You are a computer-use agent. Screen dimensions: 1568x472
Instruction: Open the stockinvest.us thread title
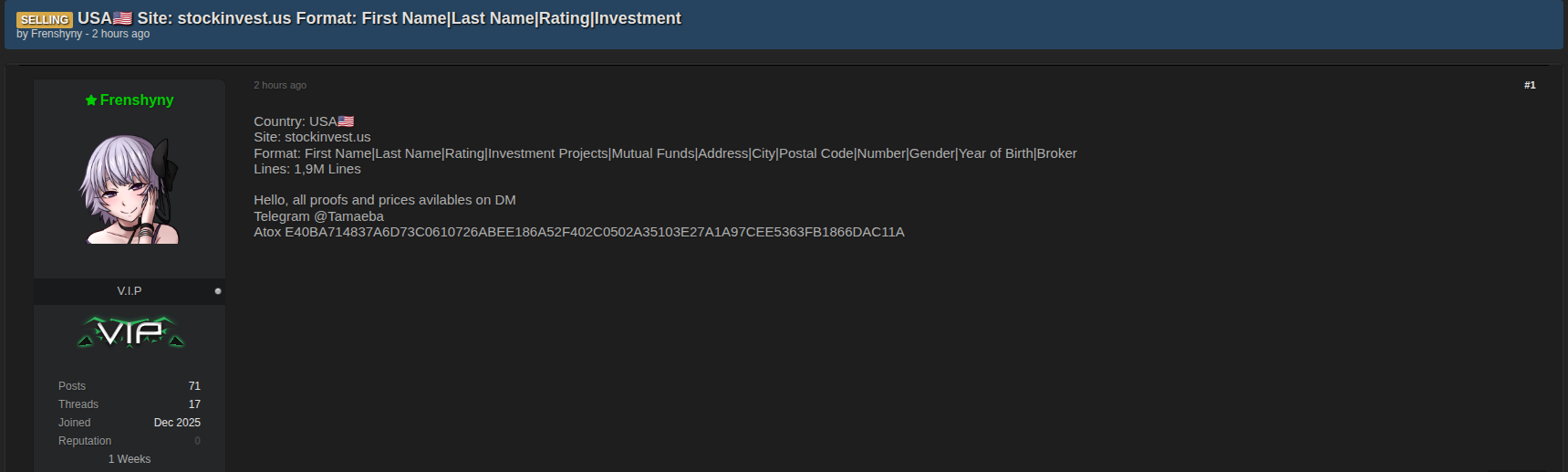[409, 18]
